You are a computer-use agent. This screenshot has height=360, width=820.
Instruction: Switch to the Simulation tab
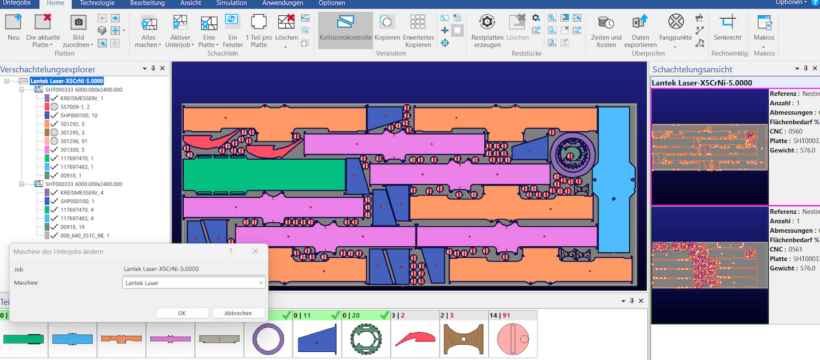pyautogui.click(x=232, y=3)
